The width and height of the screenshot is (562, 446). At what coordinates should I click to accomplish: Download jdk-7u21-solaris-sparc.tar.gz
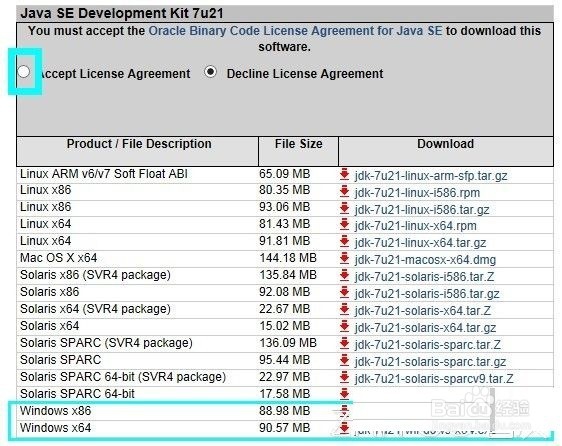pos(430,361)
